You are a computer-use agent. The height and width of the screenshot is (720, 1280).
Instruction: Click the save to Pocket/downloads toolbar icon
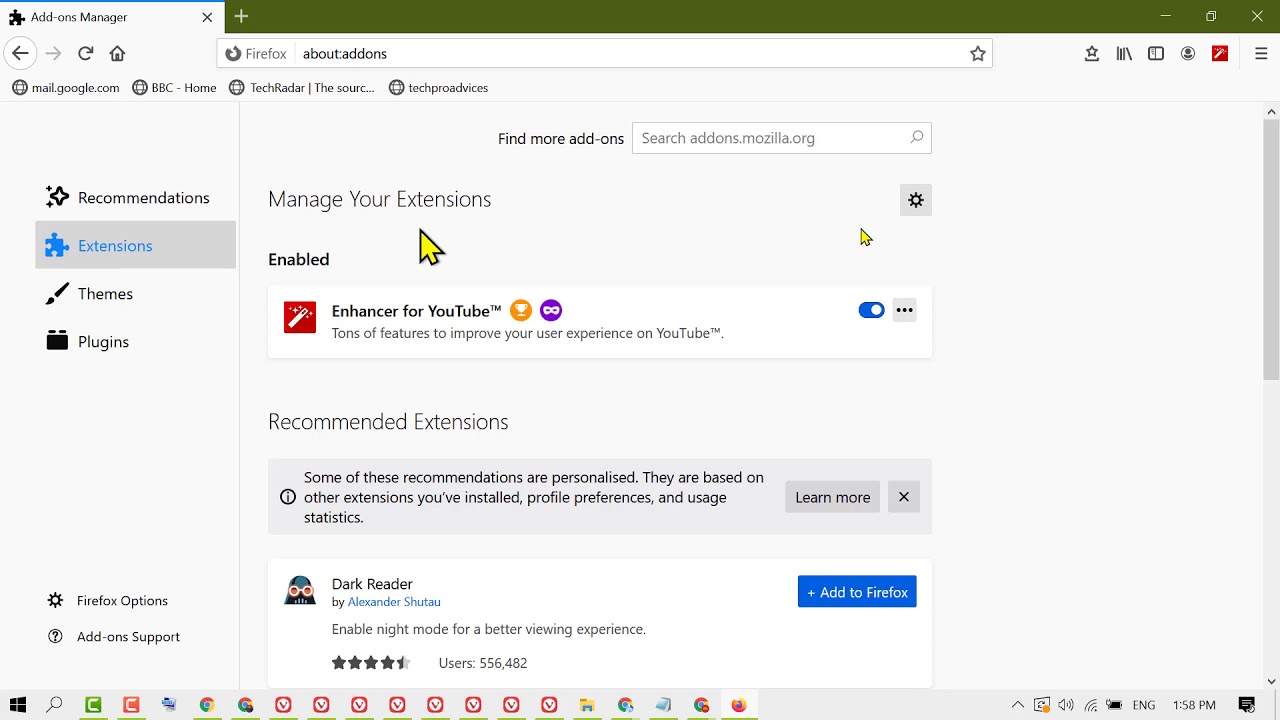click(x=1092, y=54)
